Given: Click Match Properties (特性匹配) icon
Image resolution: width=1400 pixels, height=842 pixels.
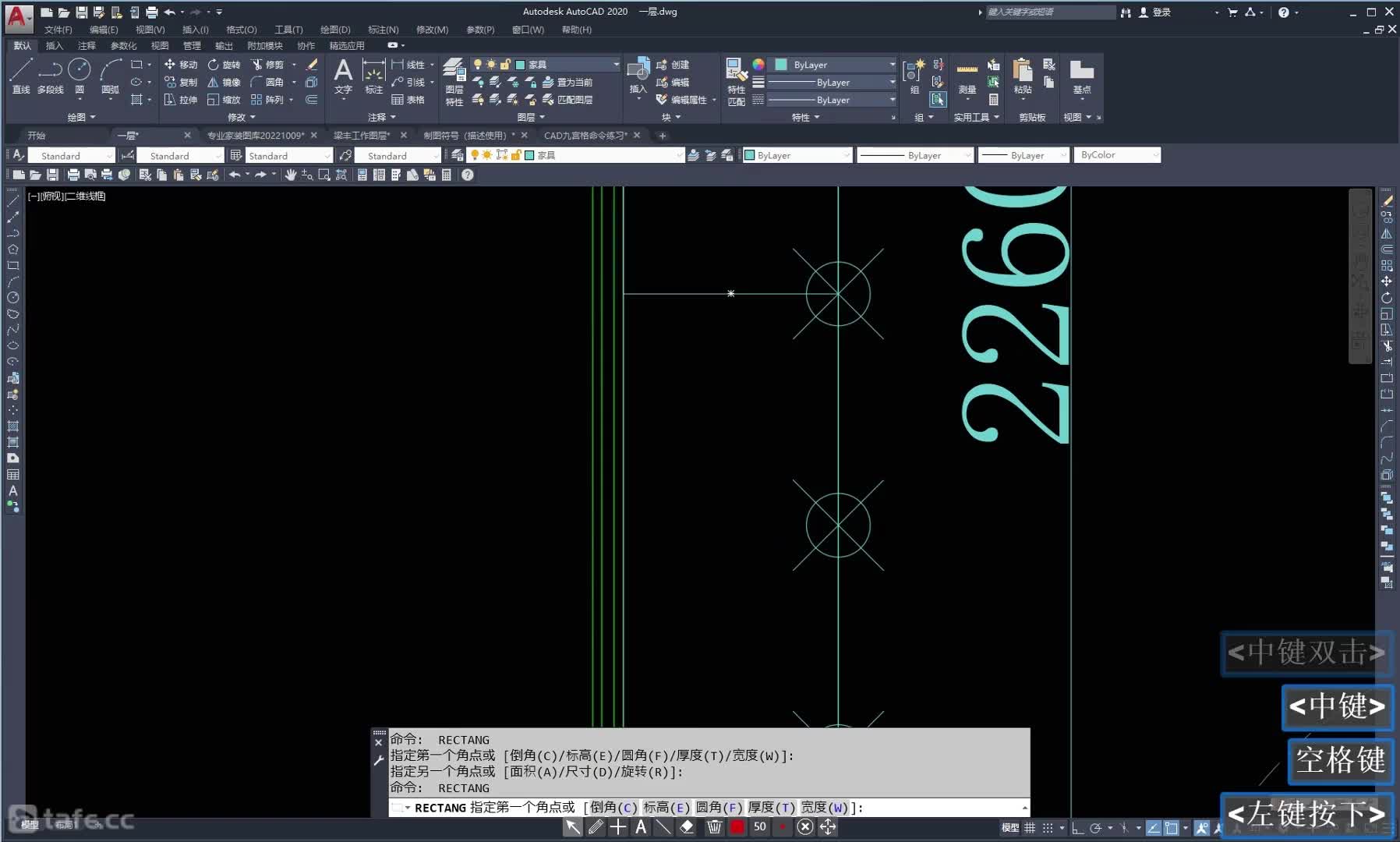Looking at the screenshot, I should coord(736,81).
